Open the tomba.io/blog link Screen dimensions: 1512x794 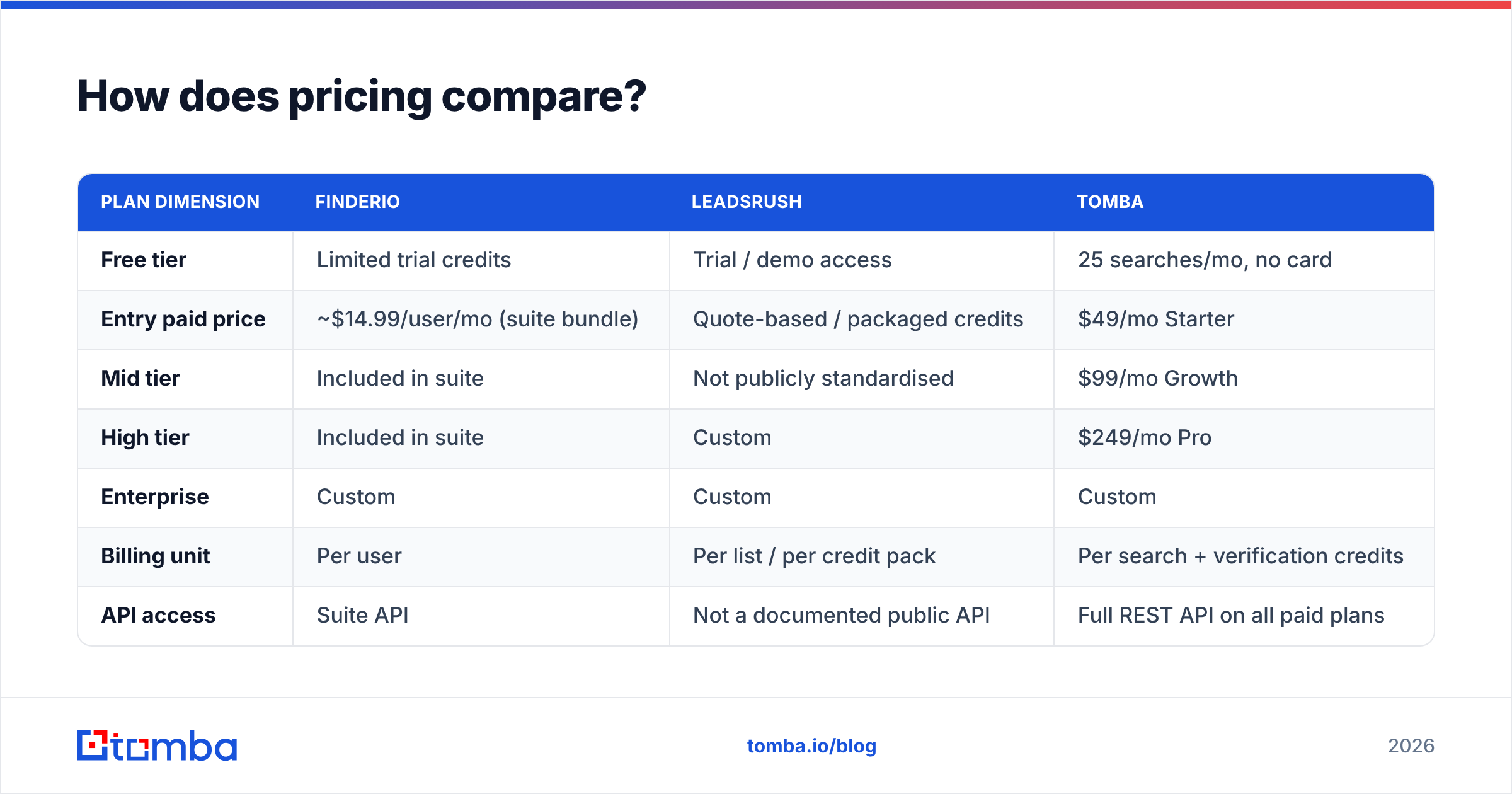click(811, 746)
